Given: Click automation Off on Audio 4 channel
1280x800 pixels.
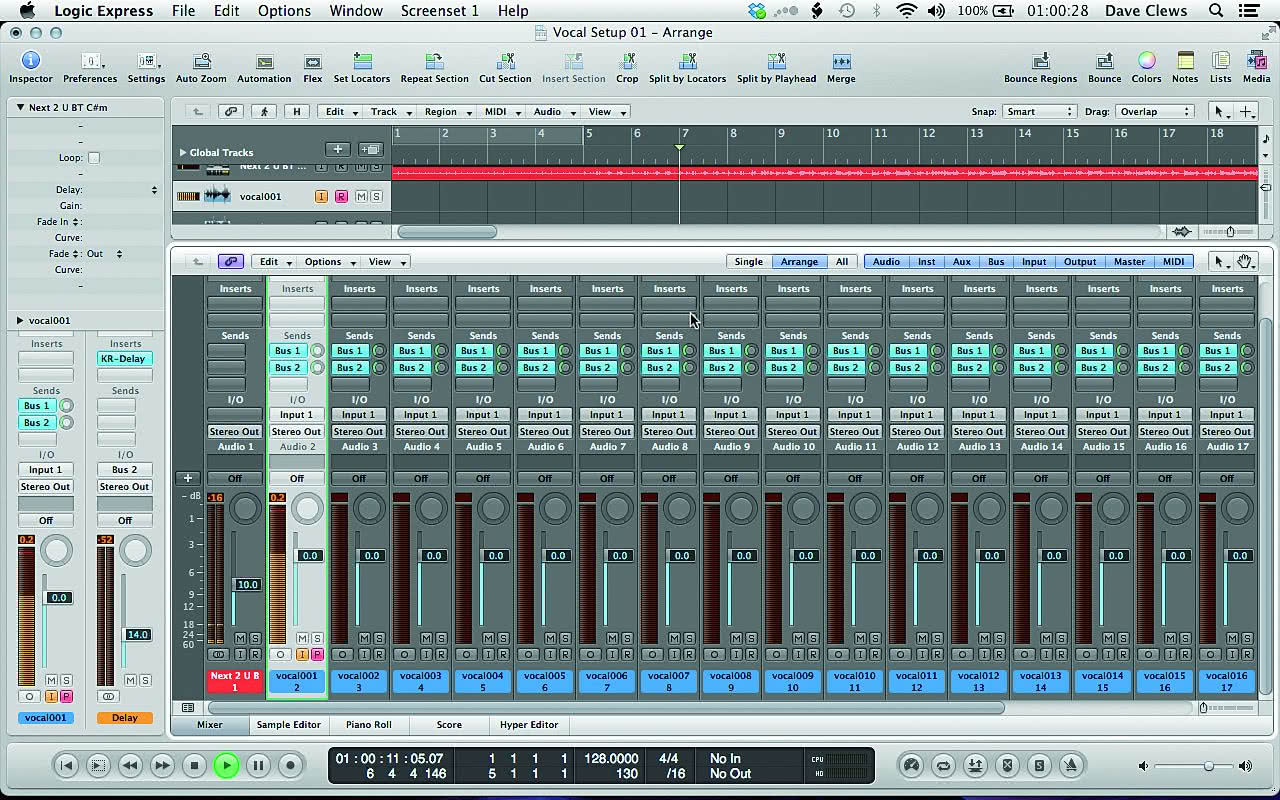Looking at the screenshot, I should pos(421,479).
